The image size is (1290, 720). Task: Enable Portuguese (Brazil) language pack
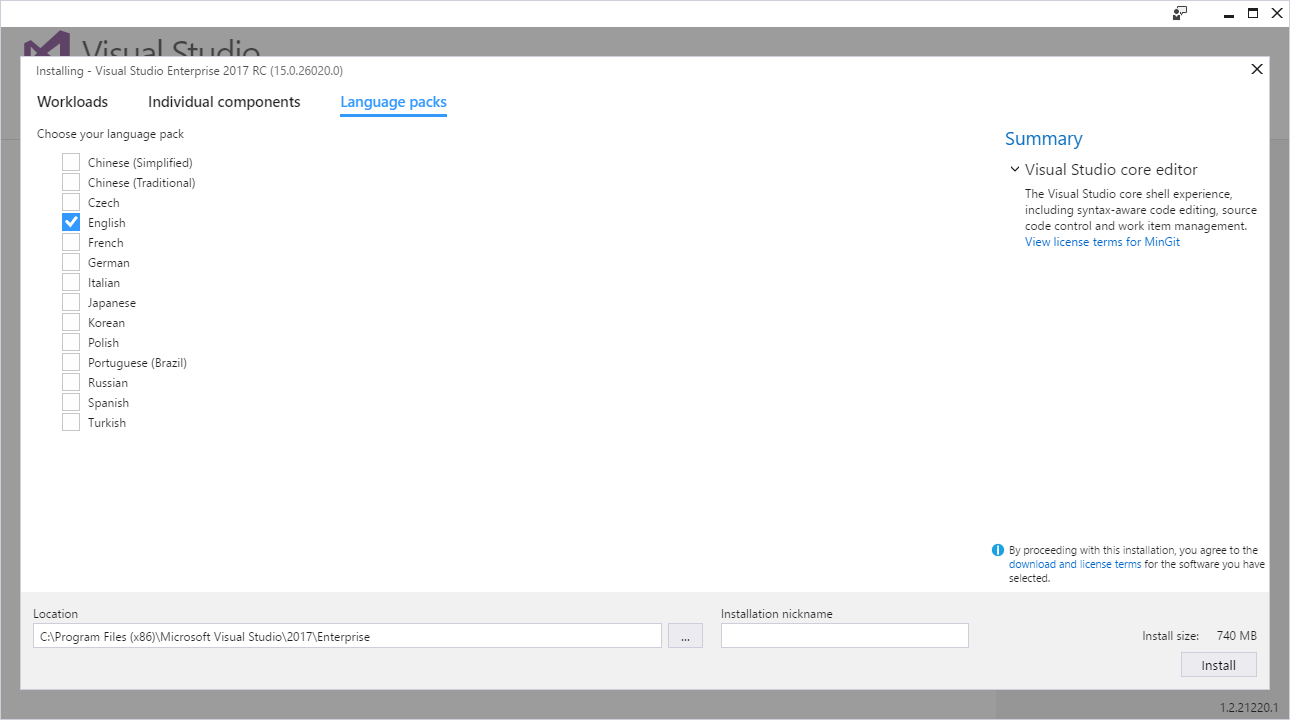pyautogui.click(x=71, y=362)
